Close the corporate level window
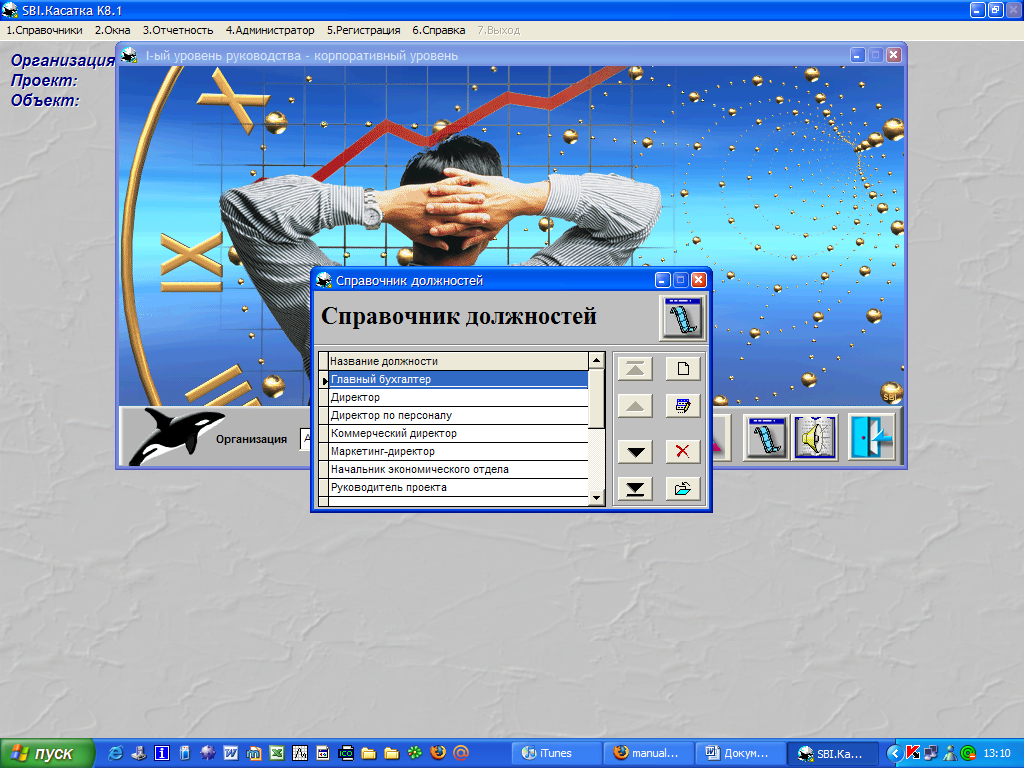Image resolution: width=1024 pixels, height=768 pixels. tap(893, 56)
